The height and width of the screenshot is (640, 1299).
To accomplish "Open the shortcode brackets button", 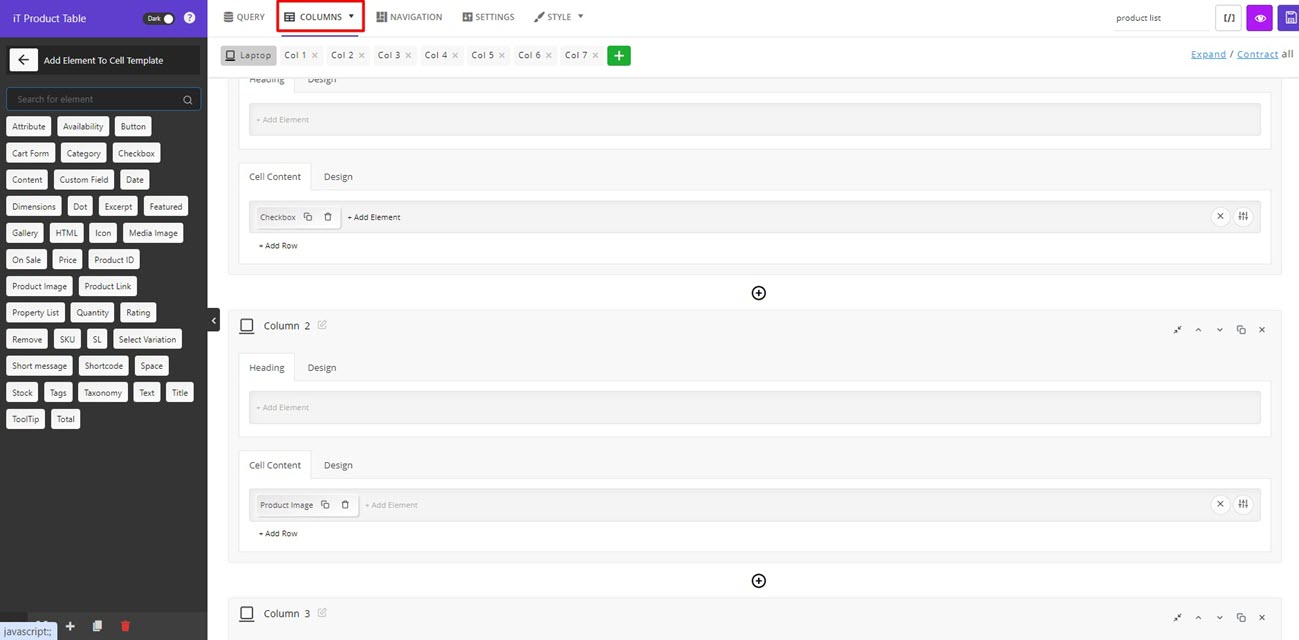I will point(1229,18).
